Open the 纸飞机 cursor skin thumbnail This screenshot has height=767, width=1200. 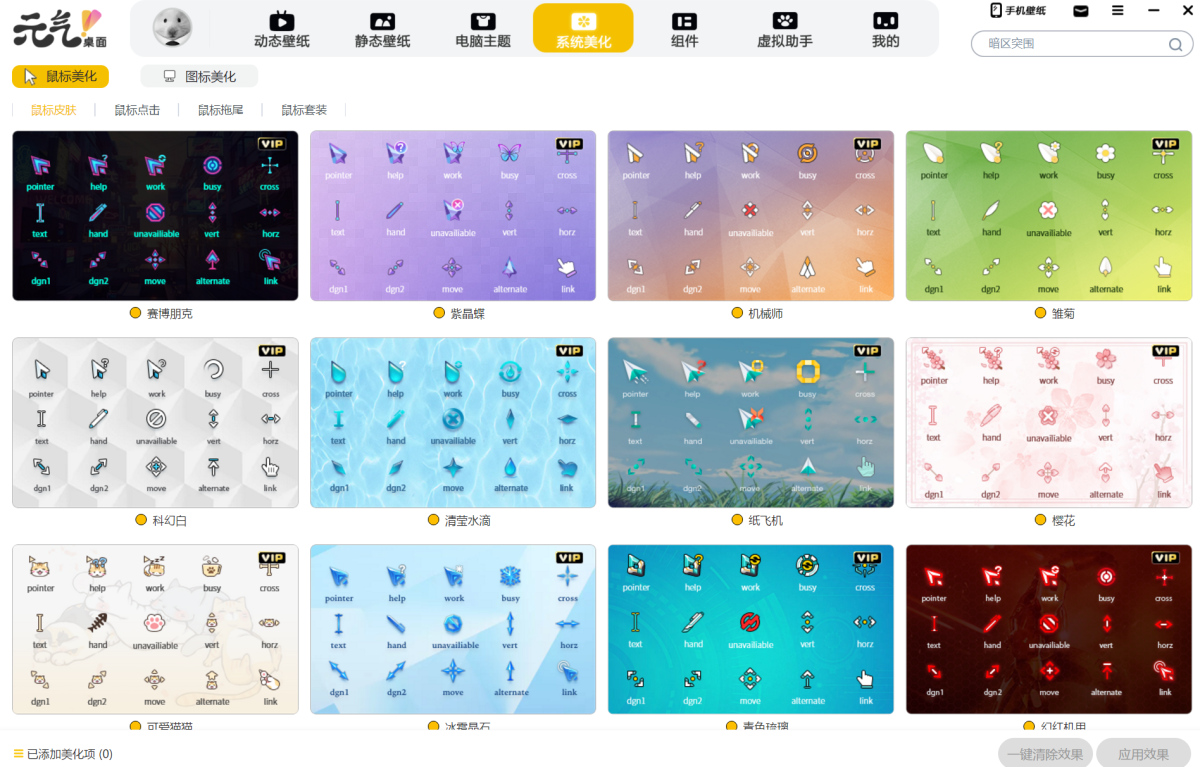pyautogui.click(x=751, y=423)
